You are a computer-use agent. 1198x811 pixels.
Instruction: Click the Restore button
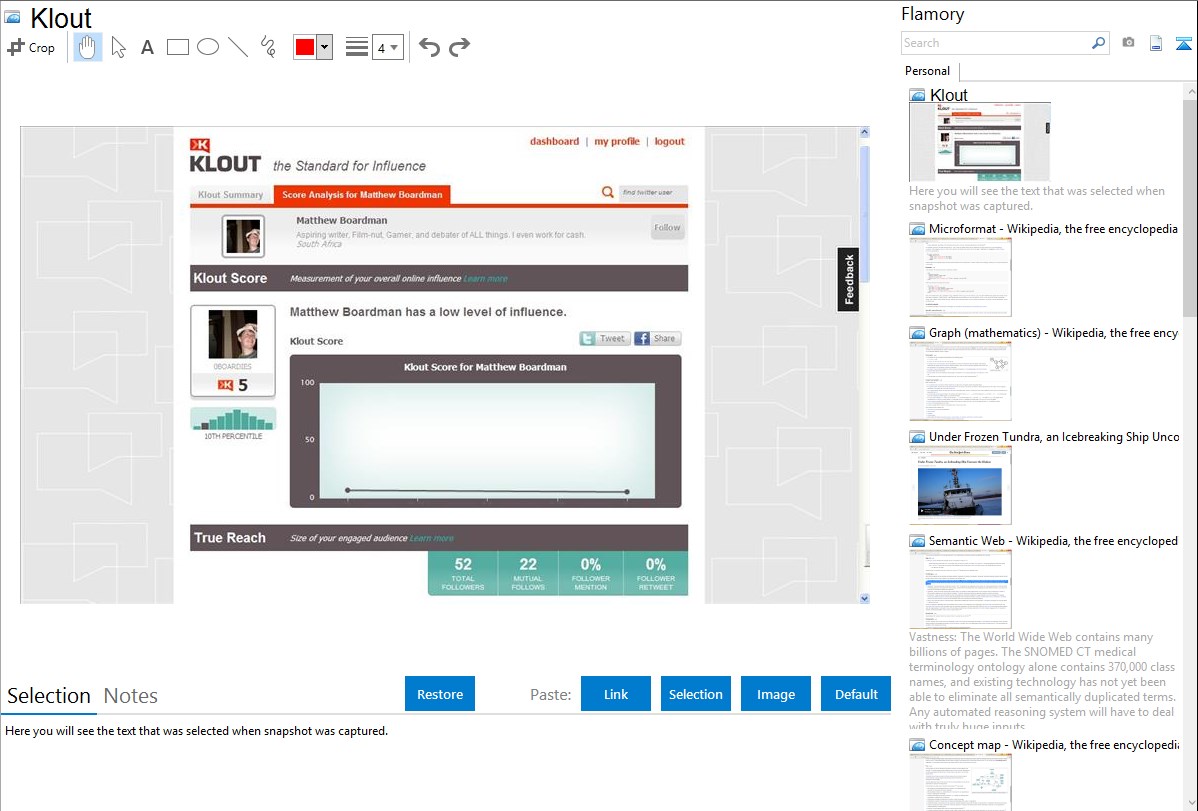(440, 694)
